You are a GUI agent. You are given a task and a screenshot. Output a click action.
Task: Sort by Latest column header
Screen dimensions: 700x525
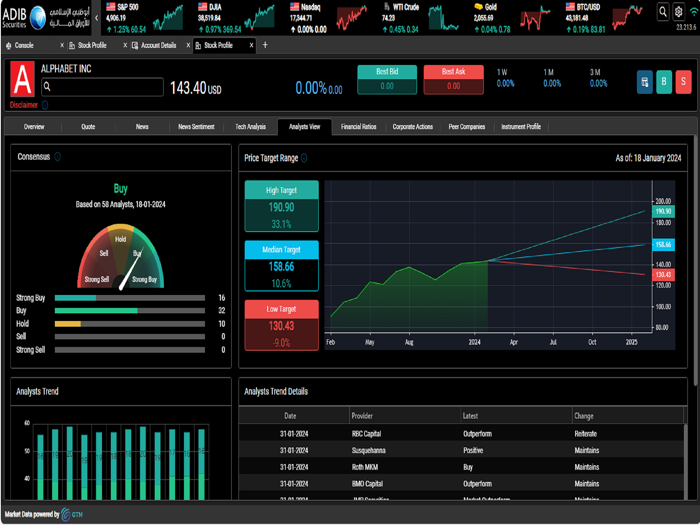(516, 416)
